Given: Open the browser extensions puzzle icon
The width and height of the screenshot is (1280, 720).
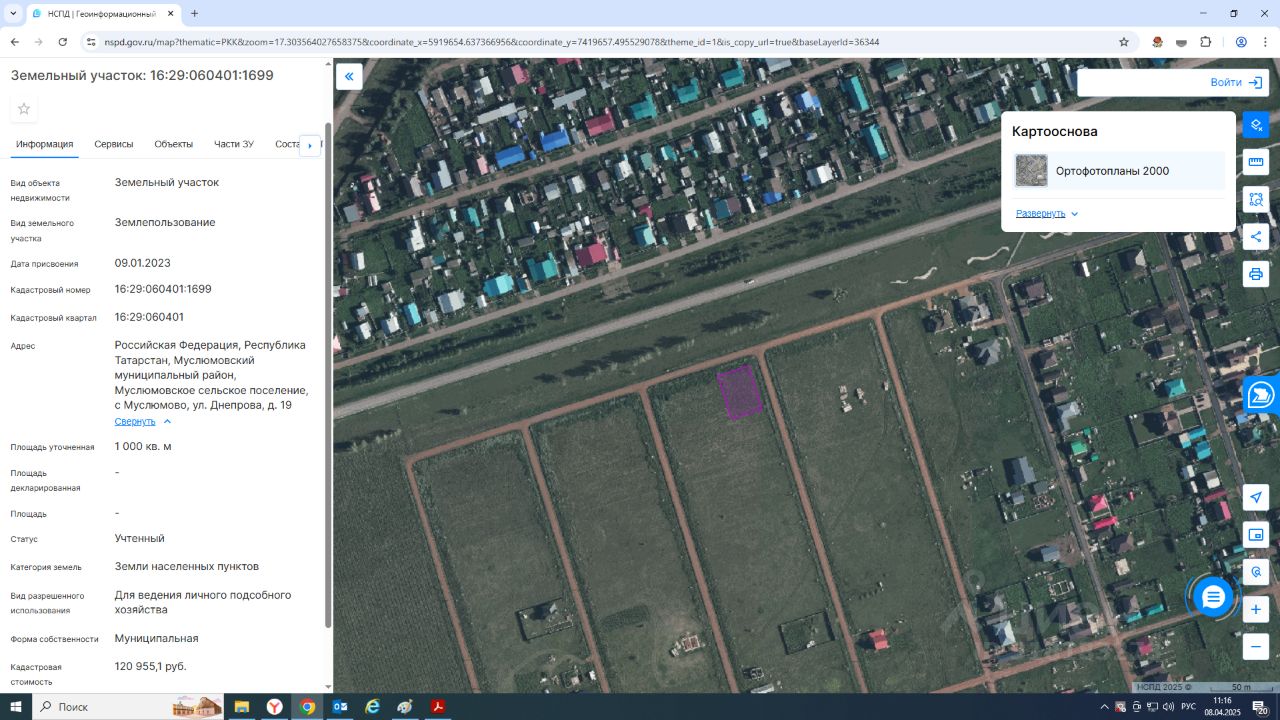Looking at the screenshot, I should 1205,42.
